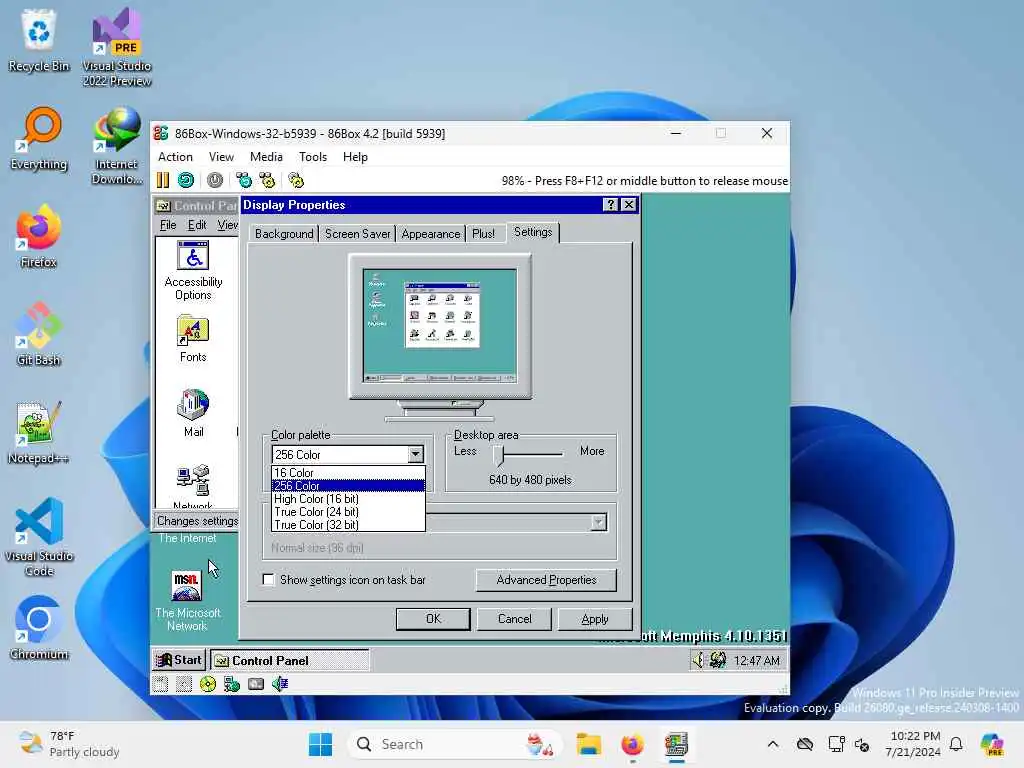
Task: Open the Fonts folder icon
Action: 193,339
